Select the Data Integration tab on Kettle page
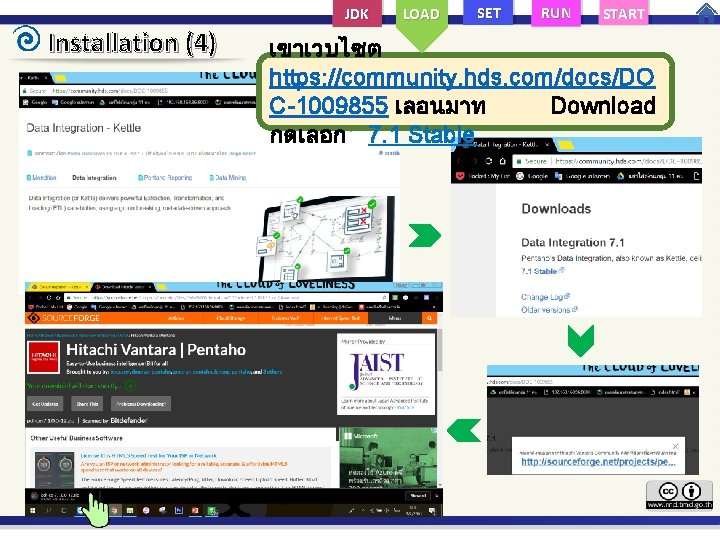 94,178
